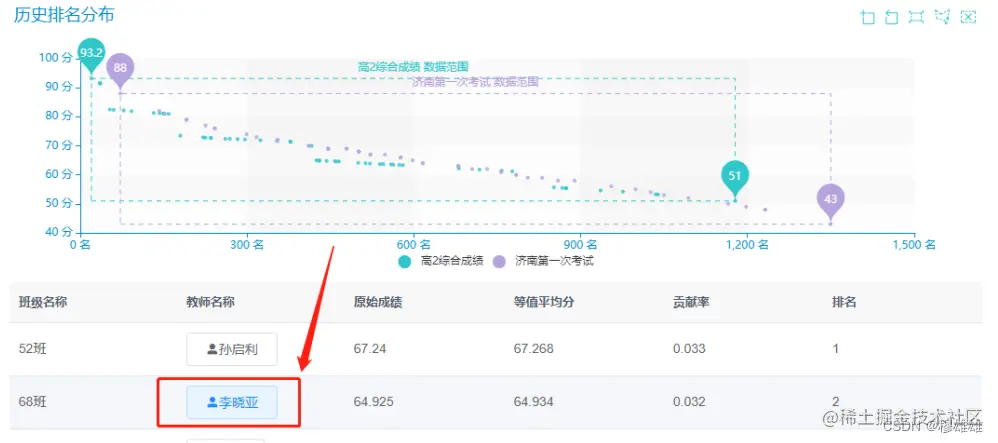This screenshot has height=443, width=998.
Task: Open teacher 李晓亚 button
Action: pyautogui.click(x=232, y=402)
